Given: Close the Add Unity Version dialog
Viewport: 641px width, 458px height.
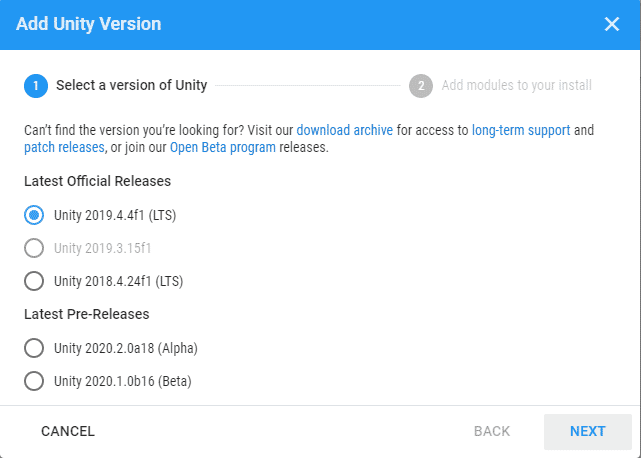Looking at the screenshot, I should tap(612, 24).
